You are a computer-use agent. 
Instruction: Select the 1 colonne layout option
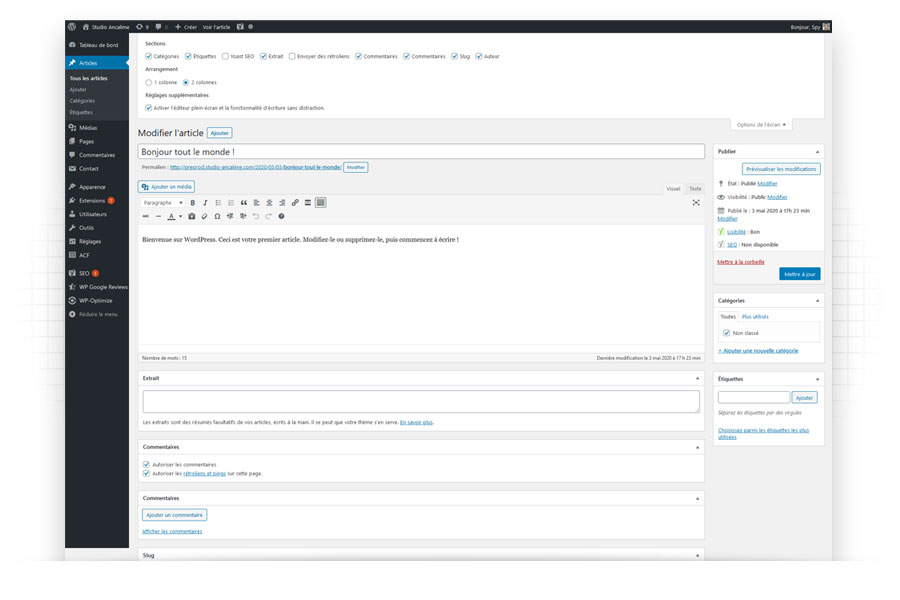(149, 83)
